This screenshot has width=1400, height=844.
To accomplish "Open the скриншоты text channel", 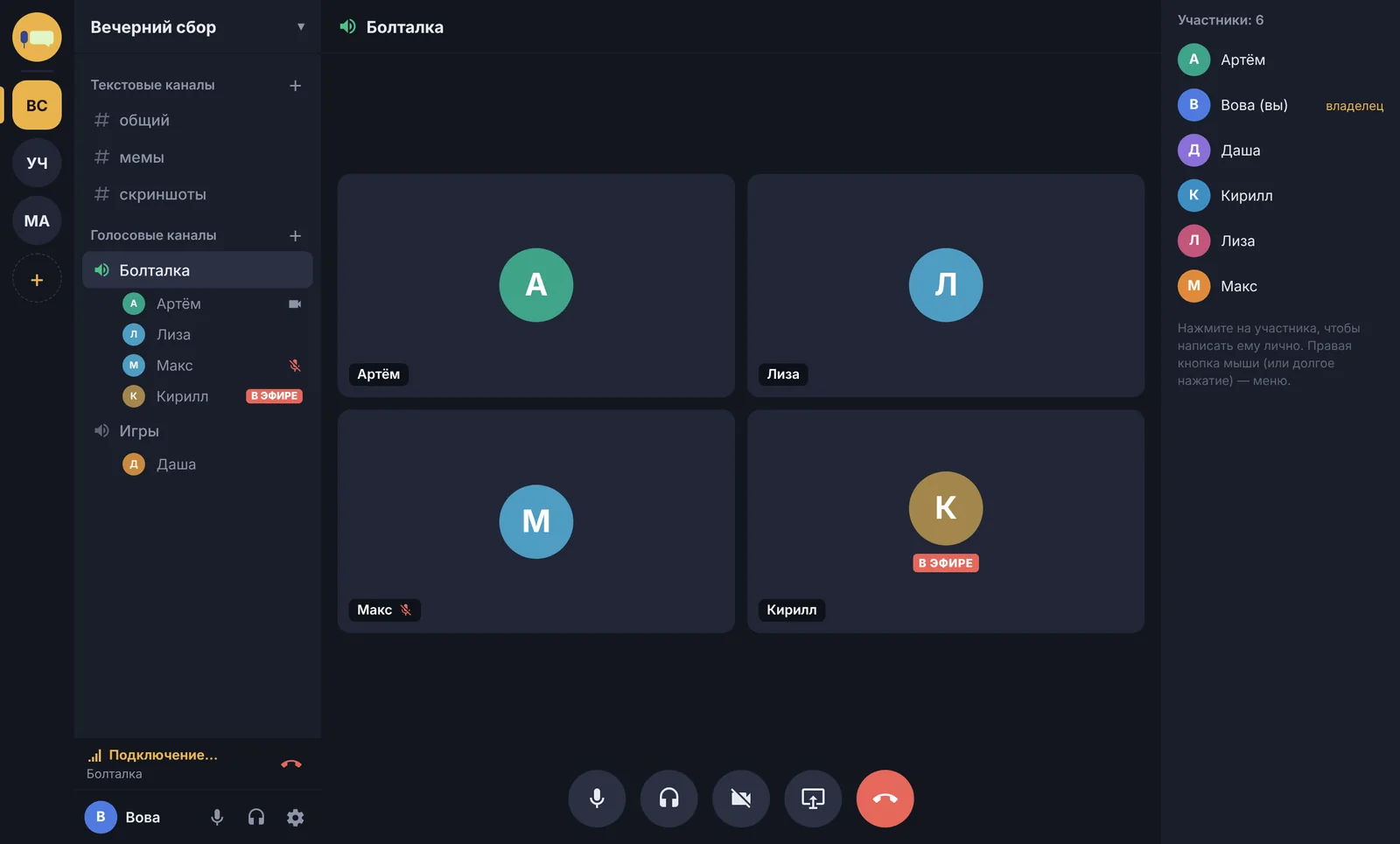I will 198,194.
